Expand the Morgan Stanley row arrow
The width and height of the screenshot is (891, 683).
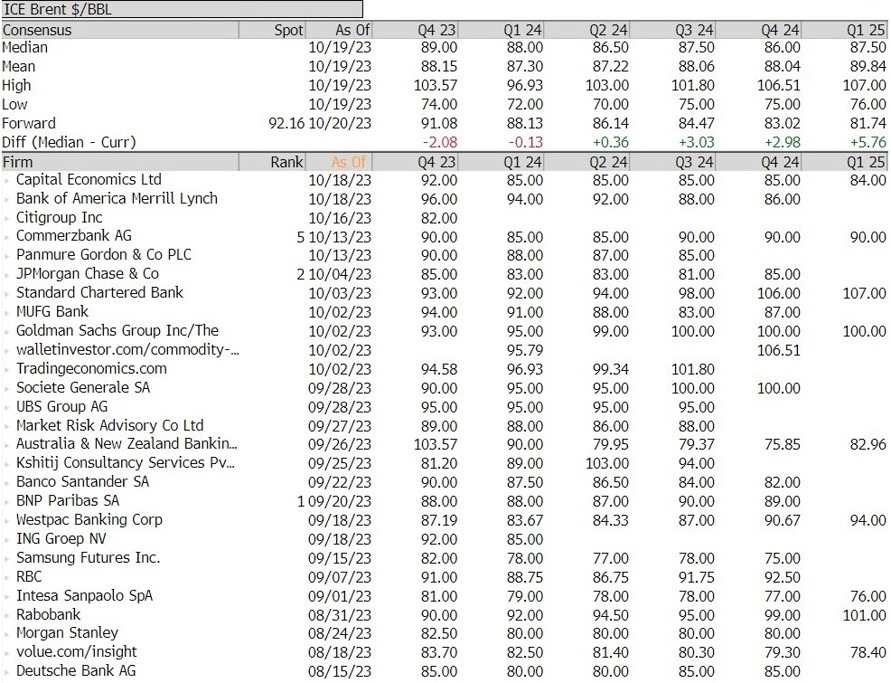(7, 634)
